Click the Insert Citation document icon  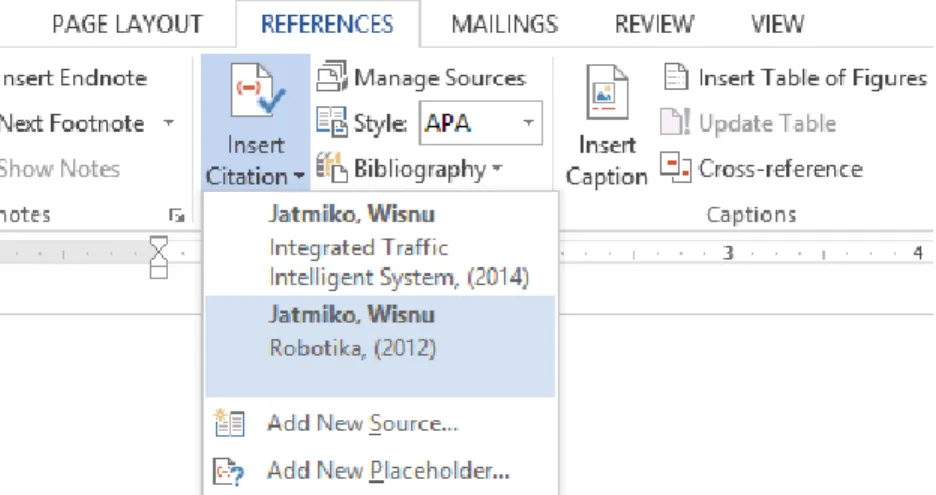click(258, 91)
